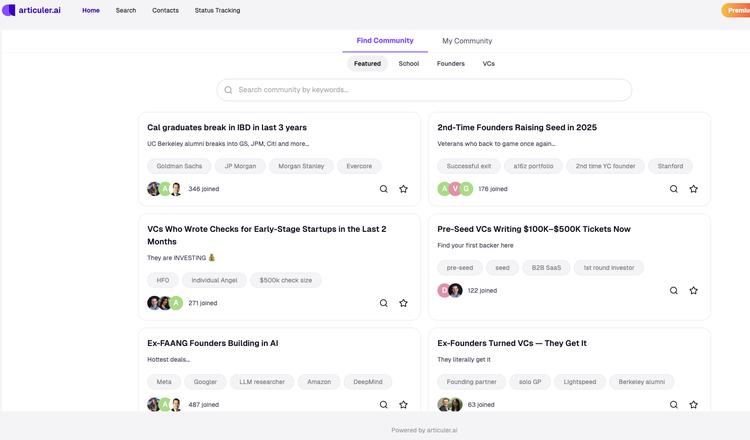Click magnifier icon on VCs Who Wrote Checks card

point(383,303)
